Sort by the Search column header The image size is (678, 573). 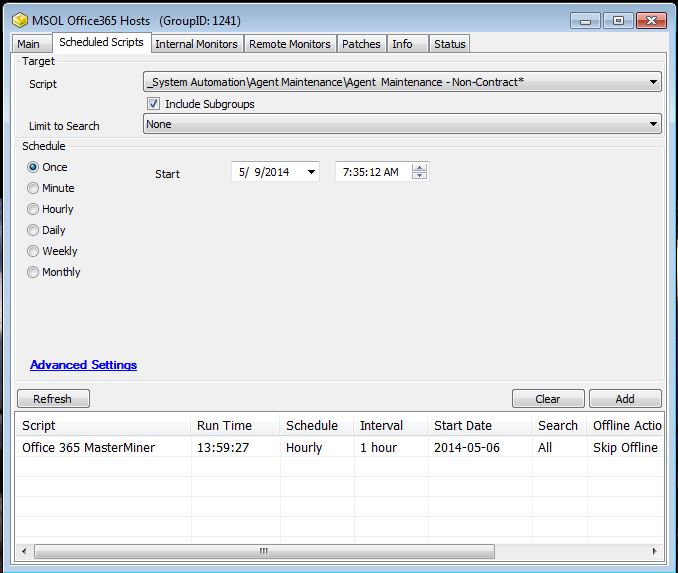click(560, 426)
